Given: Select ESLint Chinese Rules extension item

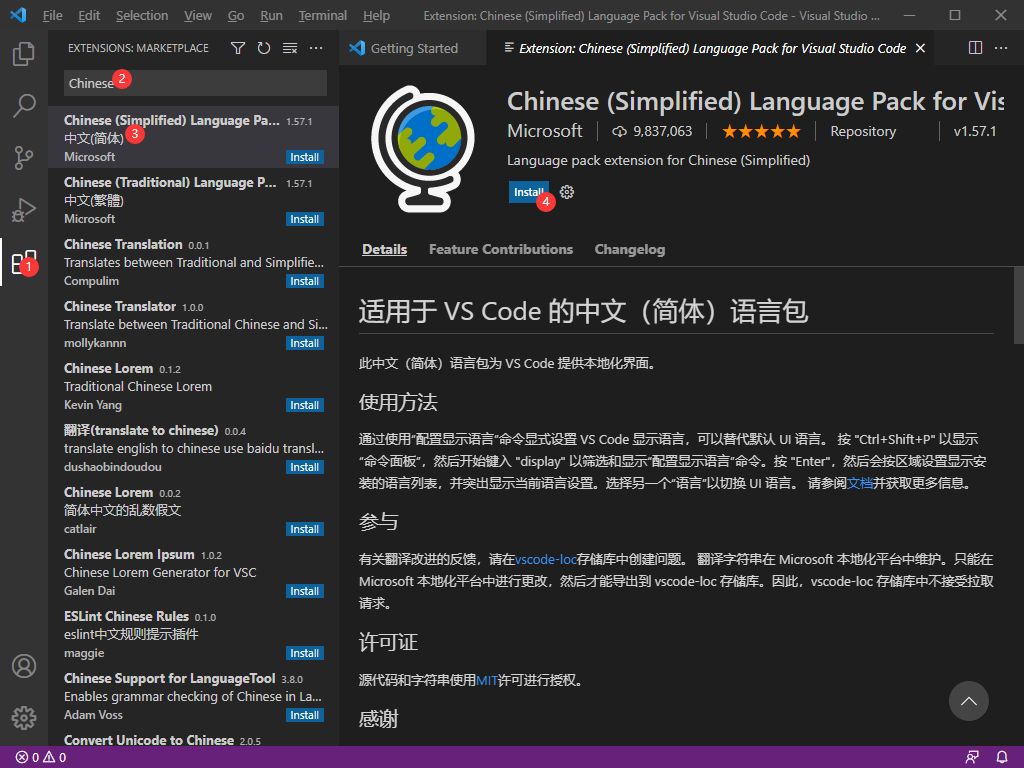Looking at the screenshot, I should coord(193,634).
